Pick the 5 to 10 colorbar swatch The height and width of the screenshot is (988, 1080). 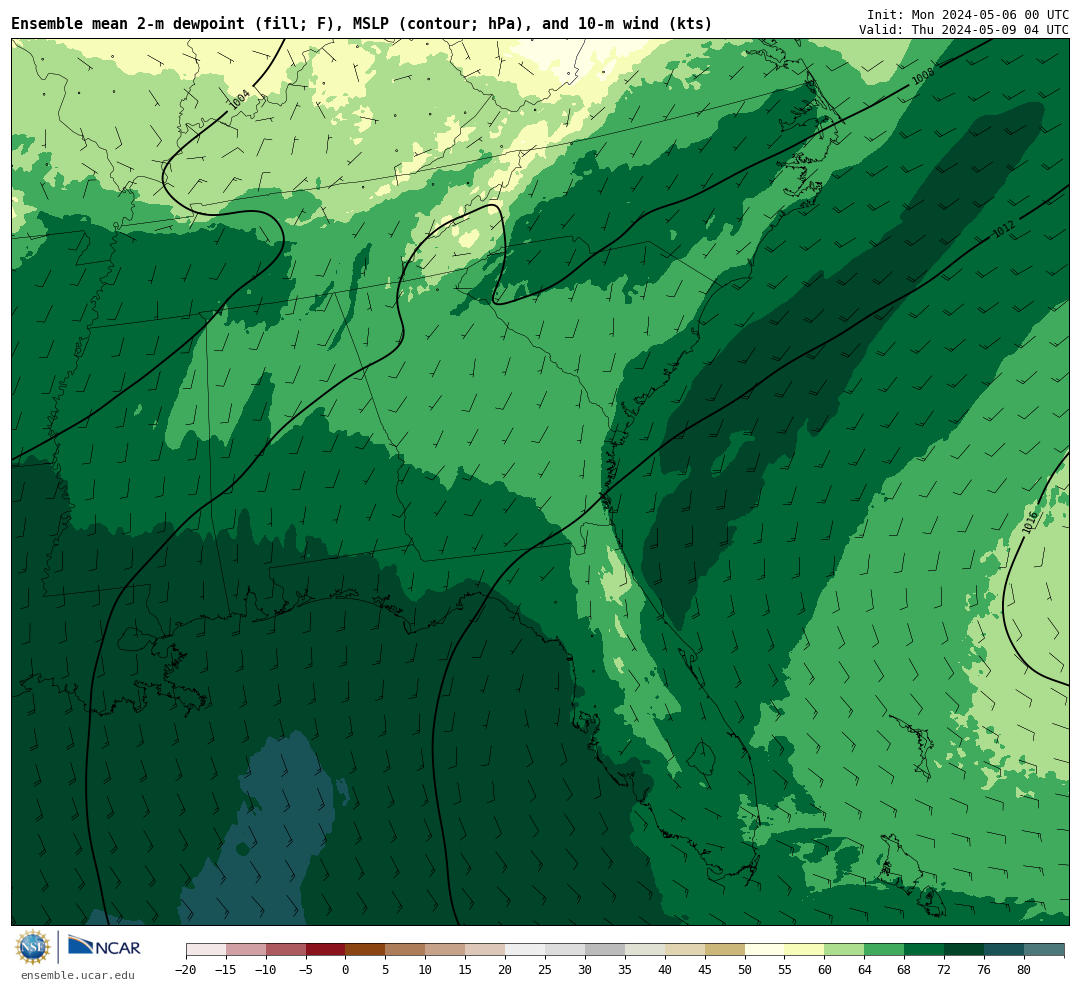click(405, 950)
